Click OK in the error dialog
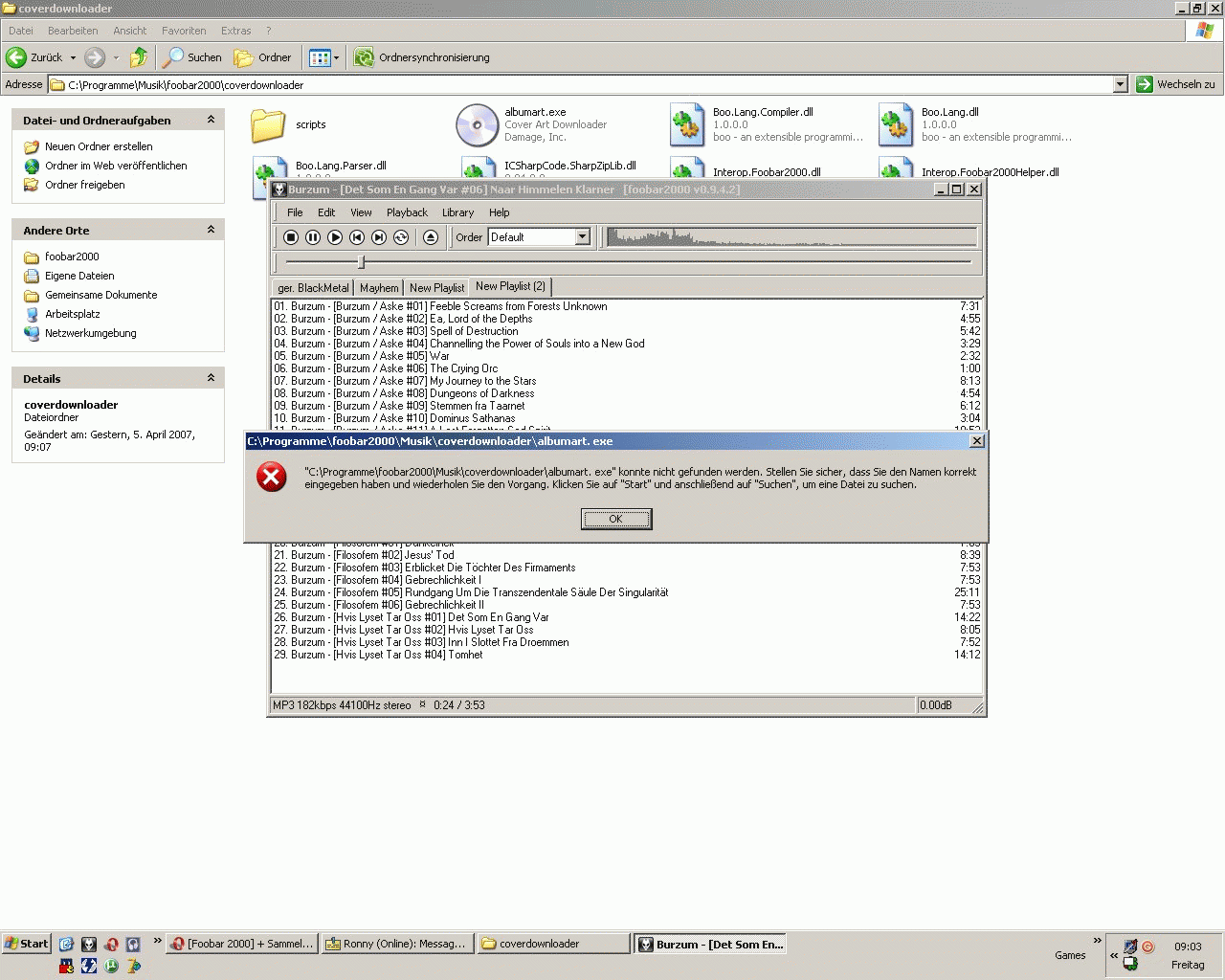The height and width of the screenshot is (980, 1225). click(616, 519)
